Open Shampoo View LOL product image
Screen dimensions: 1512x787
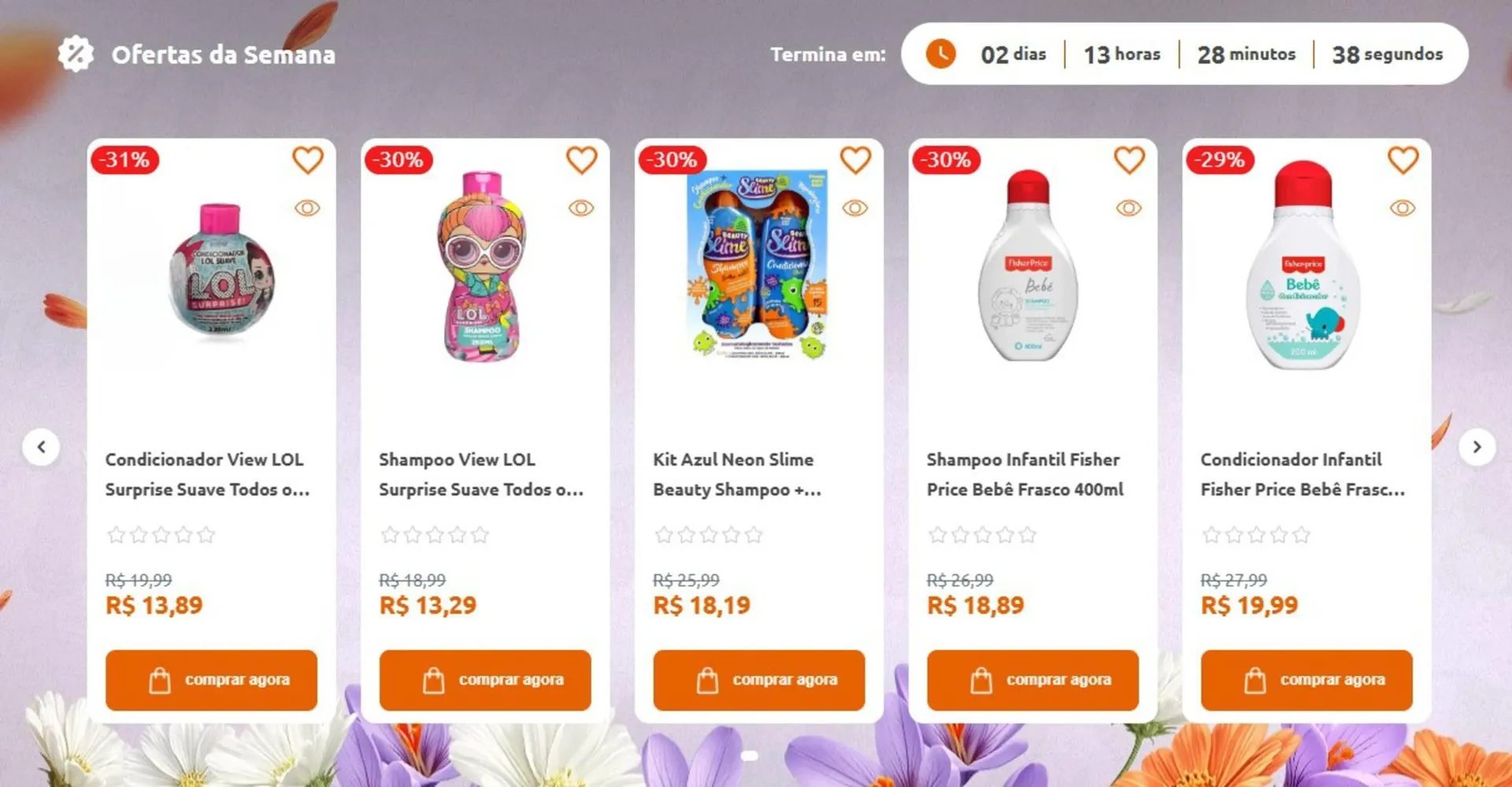pos(483,265)
